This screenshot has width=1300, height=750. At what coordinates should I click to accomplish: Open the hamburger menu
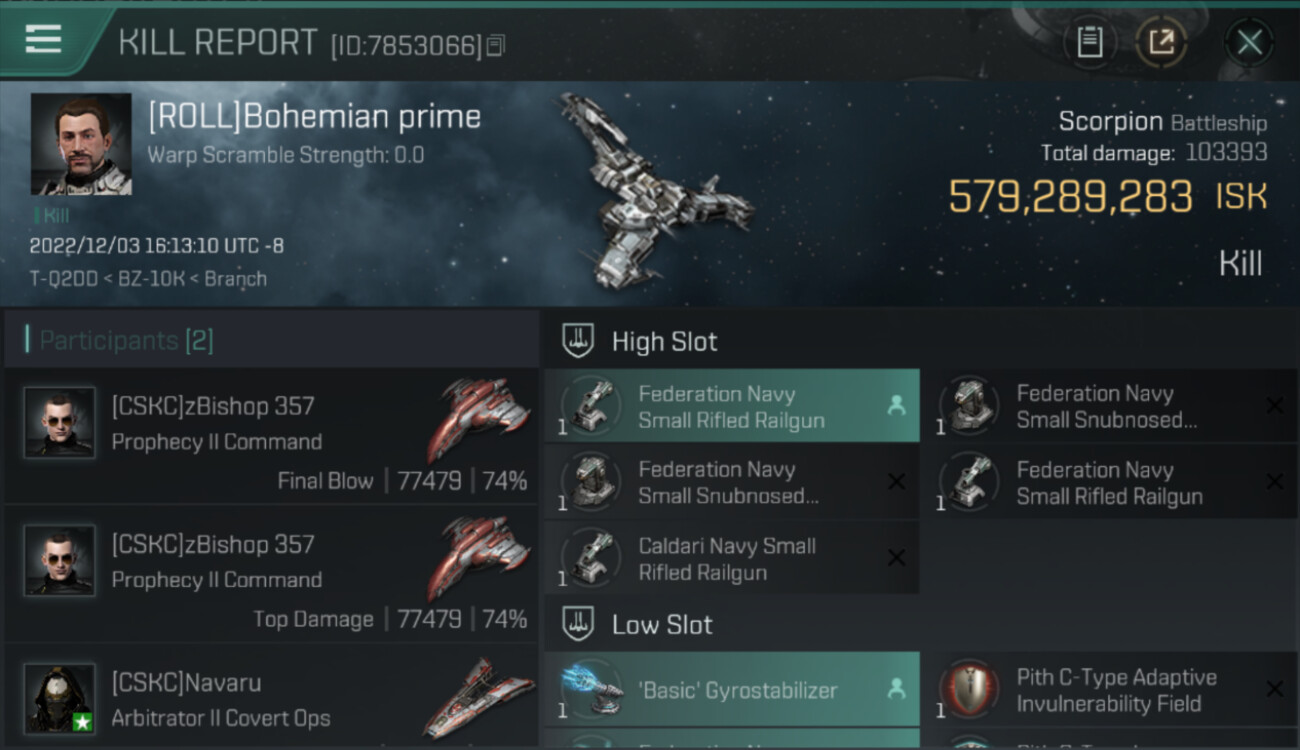click(43, 40)
